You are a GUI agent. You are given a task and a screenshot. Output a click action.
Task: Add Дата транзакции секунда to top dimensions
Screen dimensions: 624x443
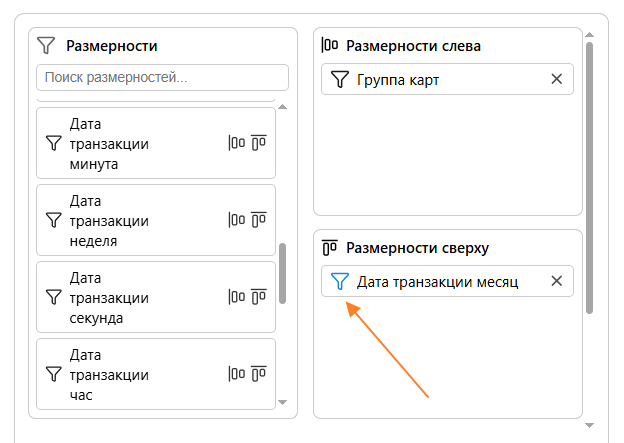click(x=259, y=297)
